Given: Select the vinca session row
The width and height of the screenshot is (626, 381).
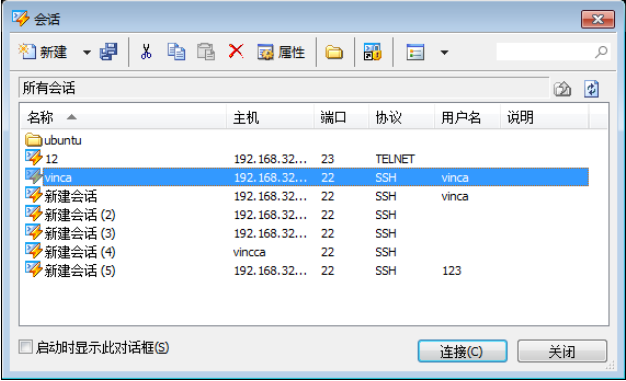Looking at the screenshot, I should 307,177.
